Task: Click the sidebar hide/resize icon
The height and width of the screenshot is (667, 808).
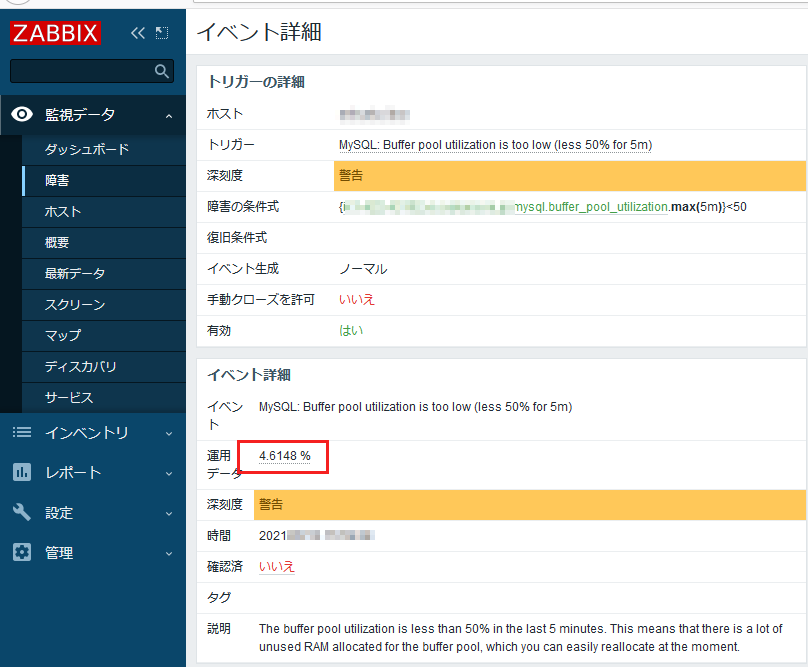Action: click(162, 33)
